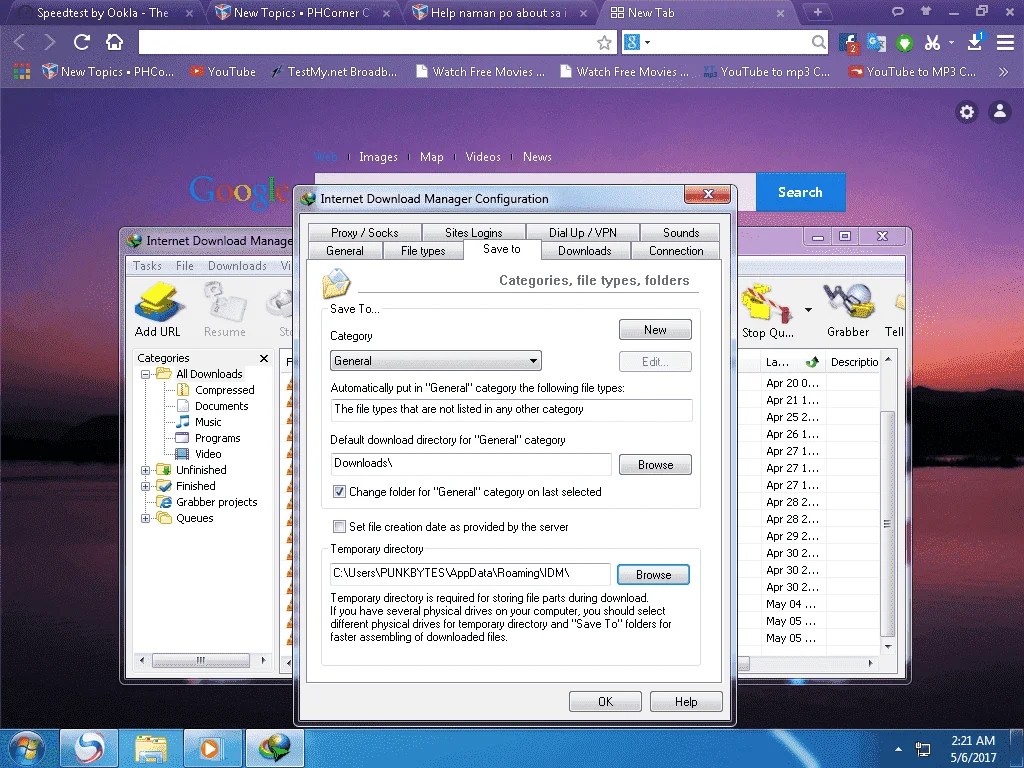Confirm configuration with OK button

point(605,701)
